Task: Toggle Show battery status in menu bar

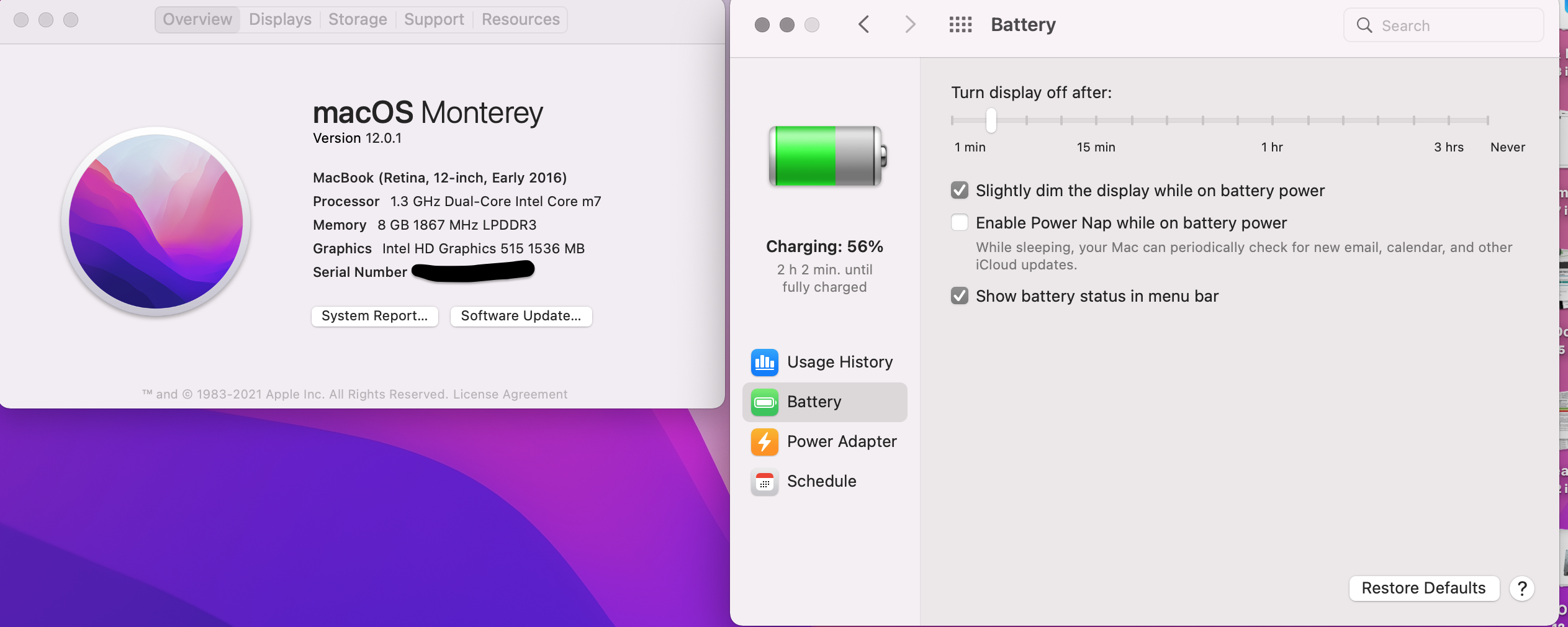Action: click(960, 295)
